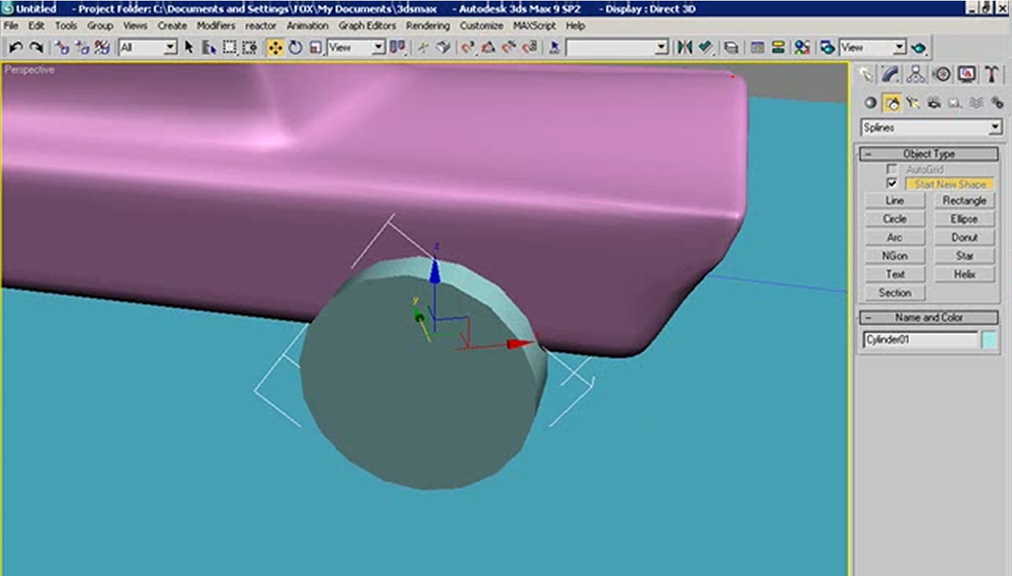The width and height of the screenshot is (1012, 576).
Task: Activate the Select and Rotate tool
Action: pos(296,47)
